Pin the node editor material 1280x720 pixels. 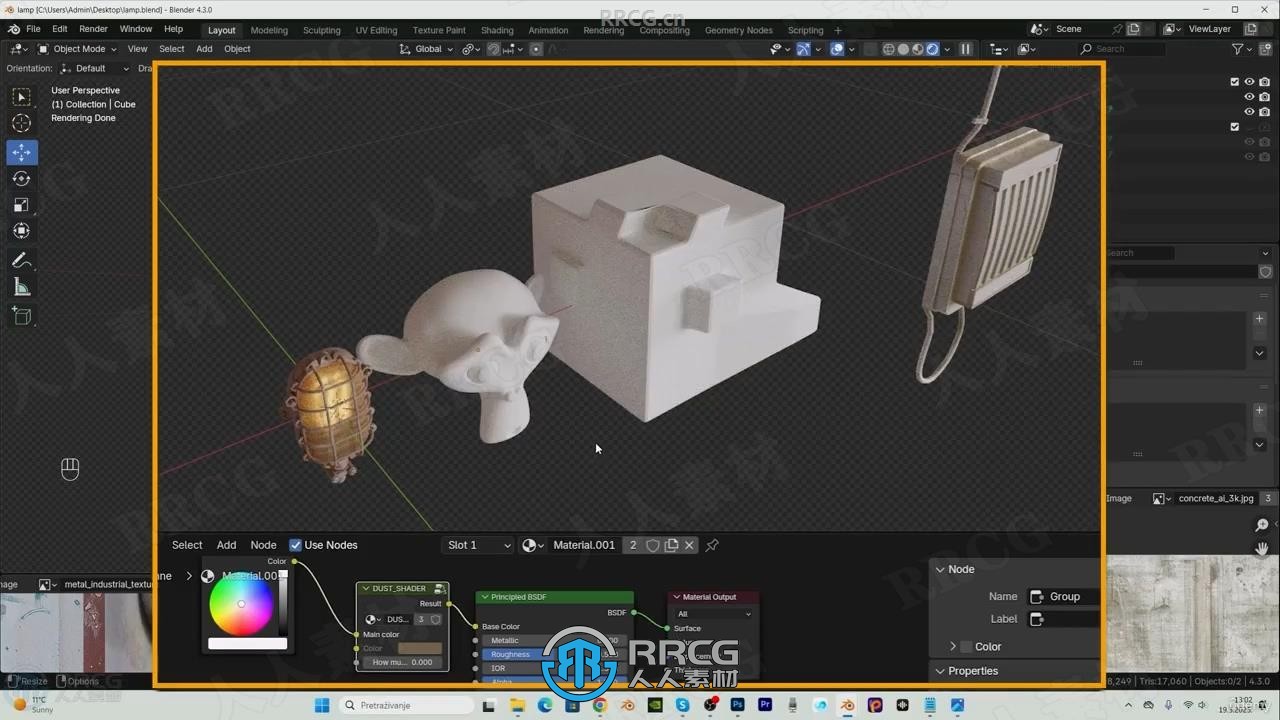pos(712,545)
